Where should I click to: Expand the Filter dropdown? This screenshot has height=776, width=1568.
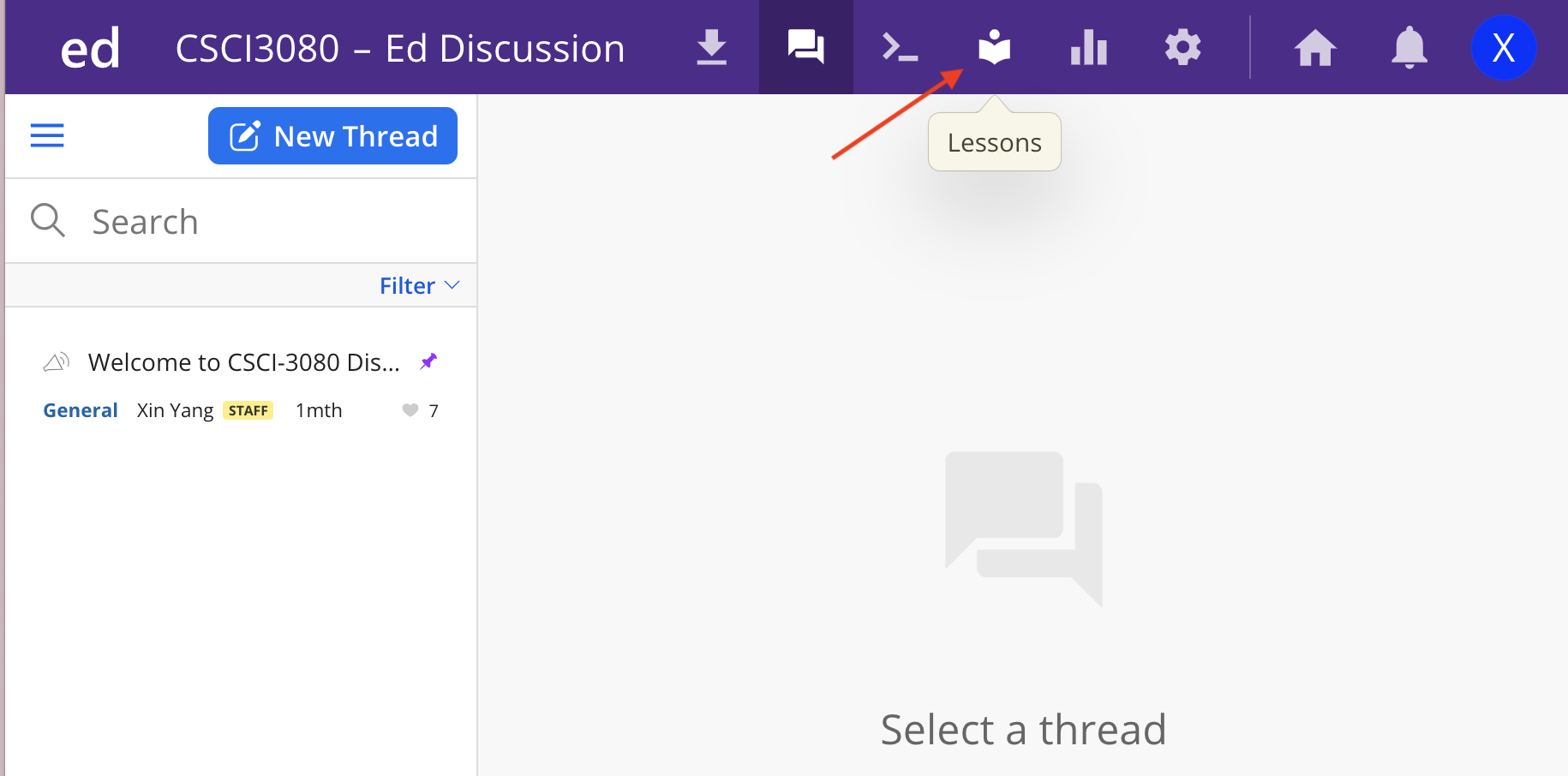[419, 285]
